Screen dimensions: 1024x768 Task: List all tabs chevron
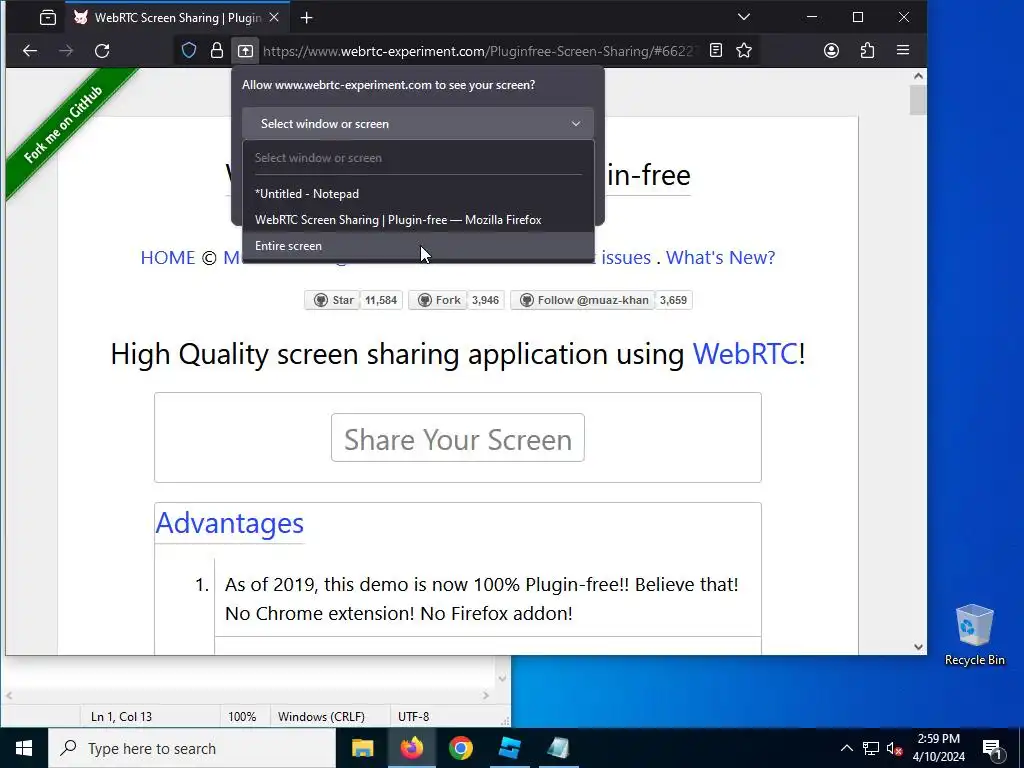[x=744, y=17]
